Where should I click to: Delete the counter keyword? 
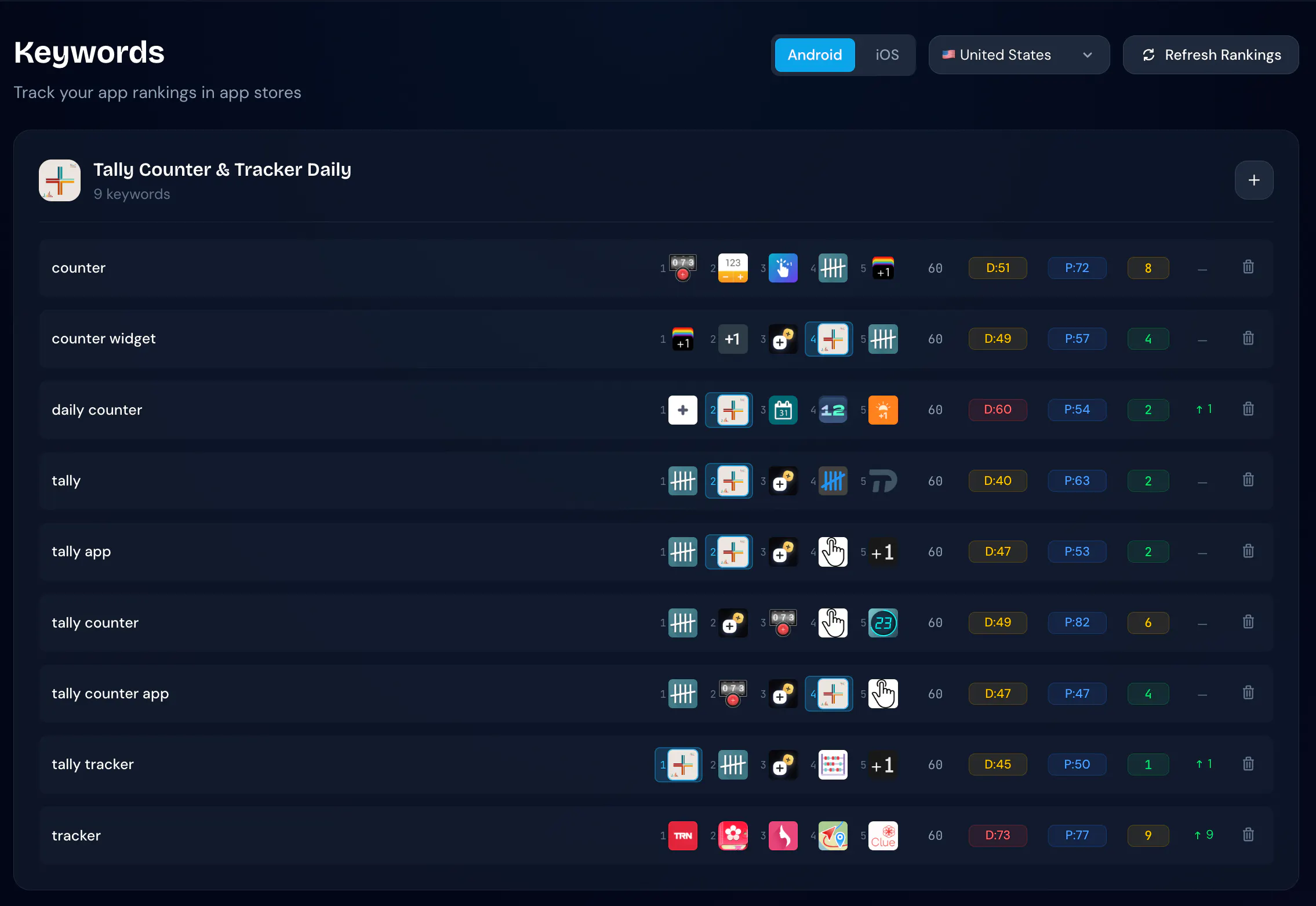click(x=1248, y=267)
